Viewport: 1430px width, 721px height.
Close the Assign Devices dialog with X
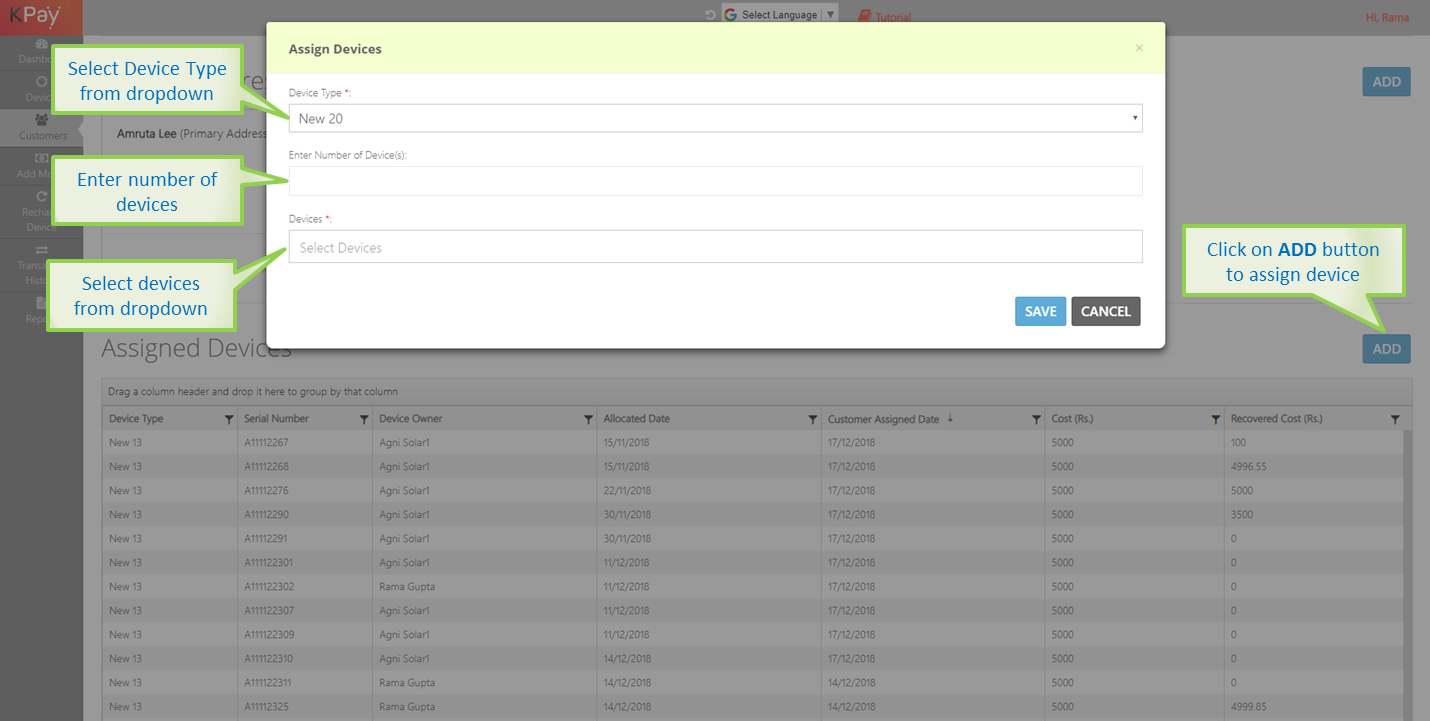pyautogui.click(x=1139, y=48)
